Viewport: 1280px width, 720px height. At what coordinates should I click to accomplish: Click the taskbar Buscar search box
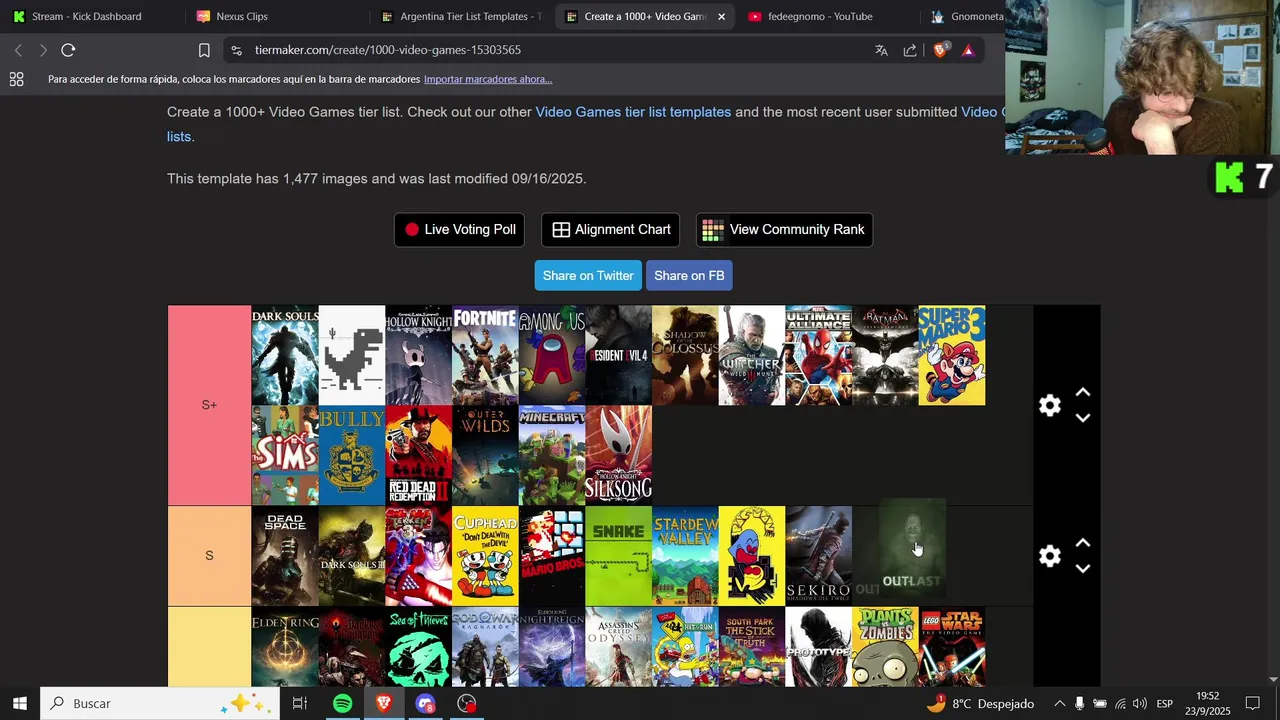(x=160, y=704)
